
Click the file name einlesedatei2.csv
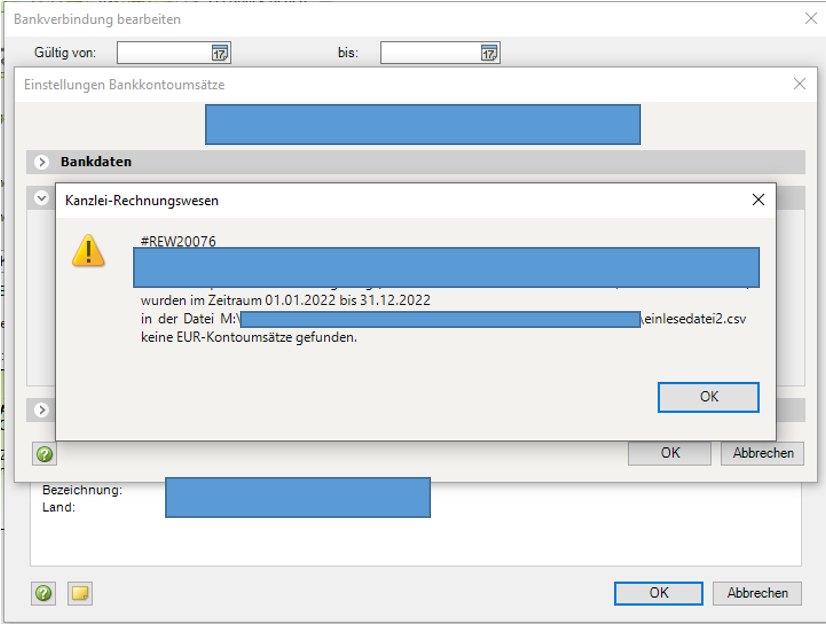[695, 319]
